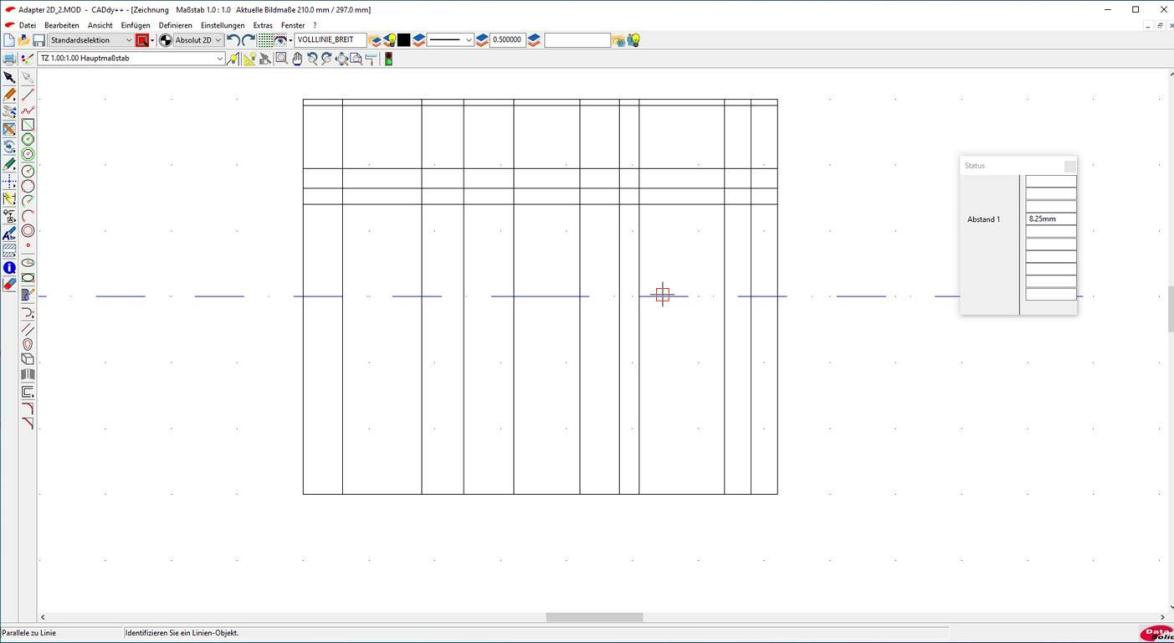Image resolution: width=1174 pixels, height=643 pixels.
Task: Click the VOLLLINIE_BREIT line style field
Action: (x=330, y=40)
